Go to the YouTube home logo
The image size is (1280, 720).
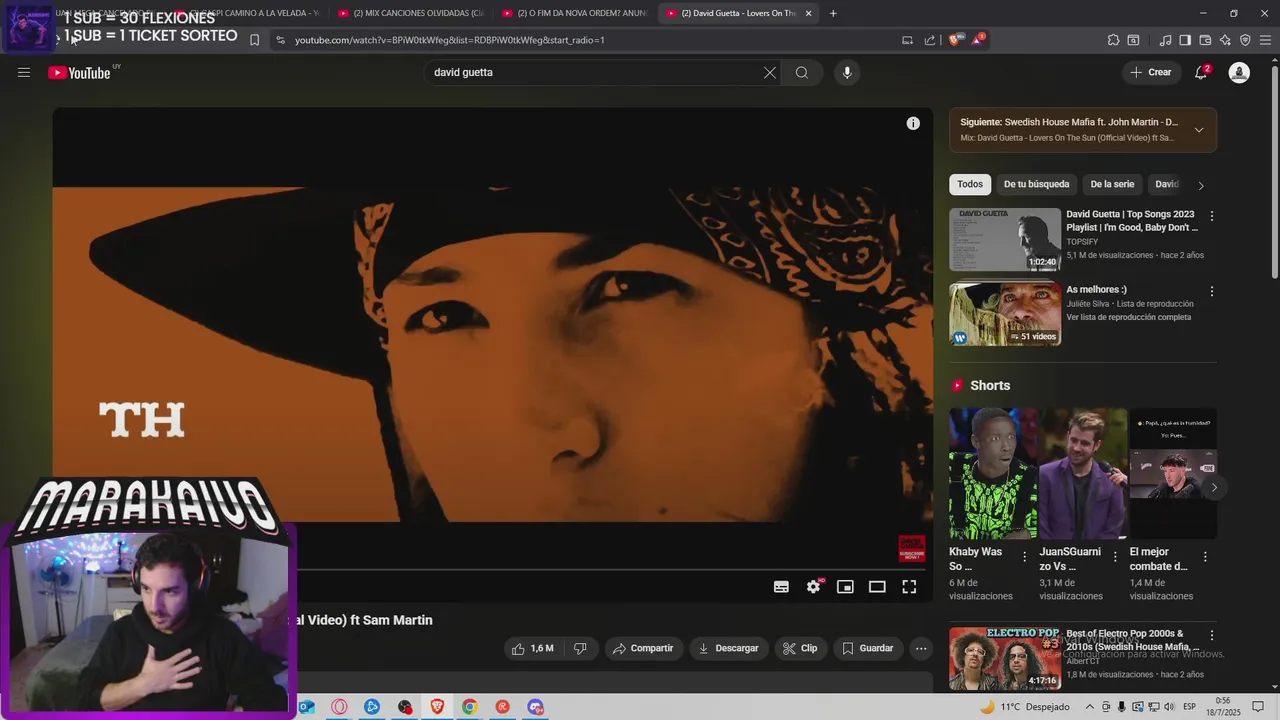pos(79,72)
